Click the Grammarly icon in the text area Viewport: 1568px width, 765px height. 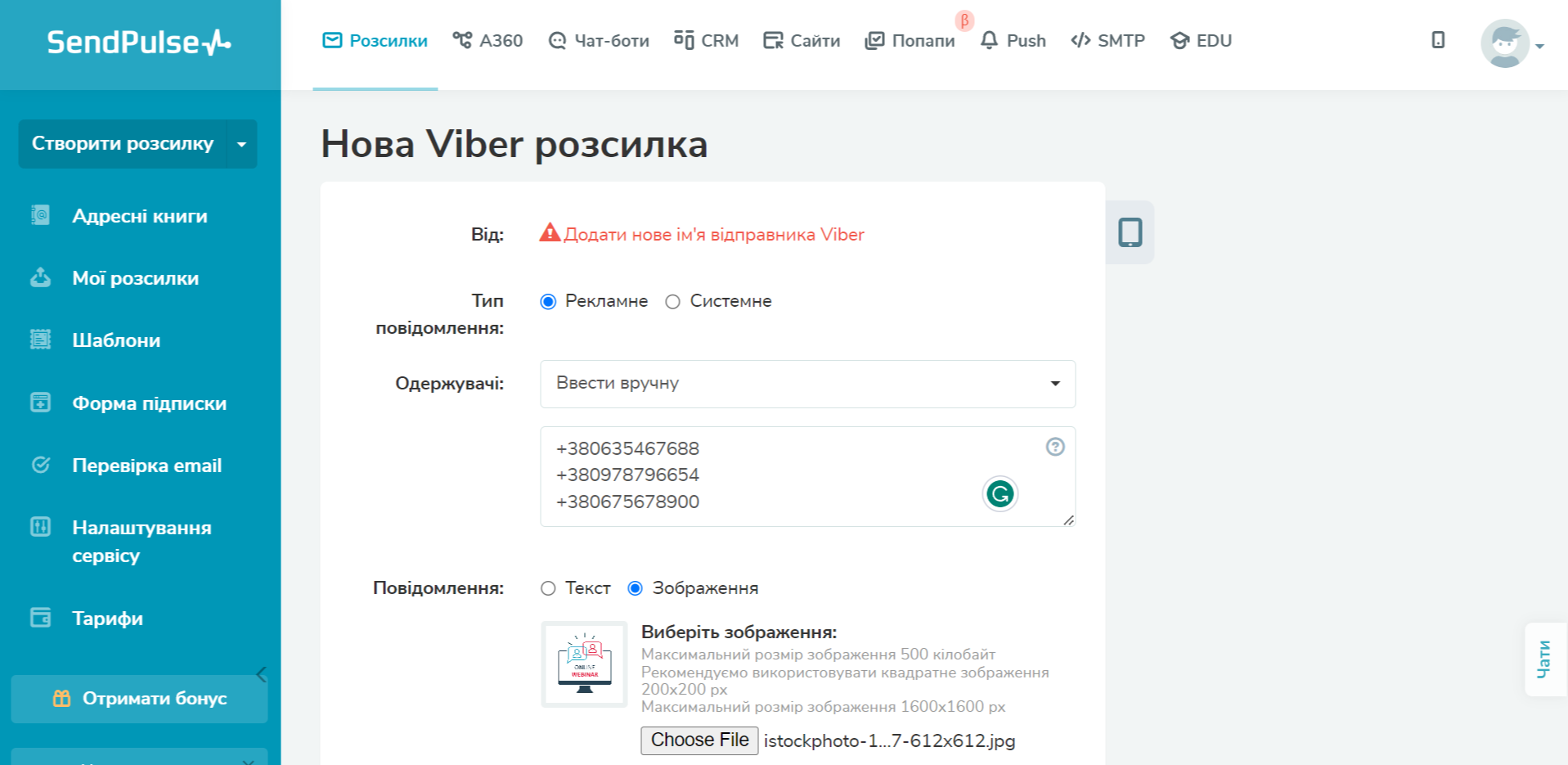[1000, 493]
